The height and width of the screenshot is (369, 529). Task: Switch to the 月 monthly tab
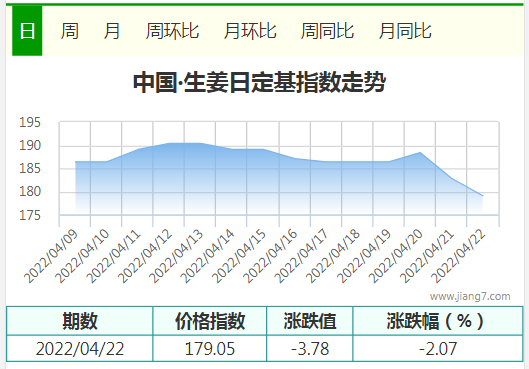click(x=112, y=31)
